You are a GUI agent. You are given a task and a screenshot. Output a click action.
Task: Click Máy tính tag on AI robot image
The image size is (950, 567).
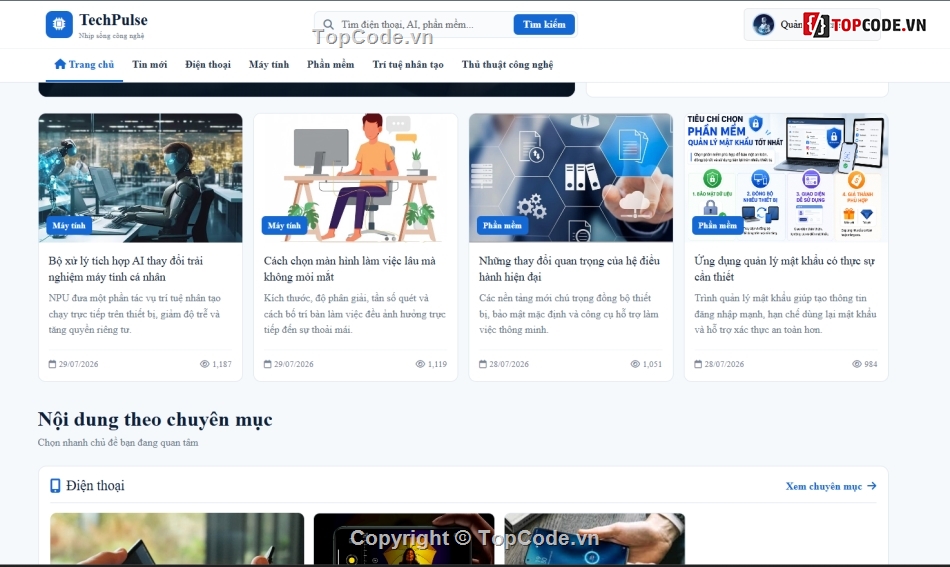pos(69,225)
